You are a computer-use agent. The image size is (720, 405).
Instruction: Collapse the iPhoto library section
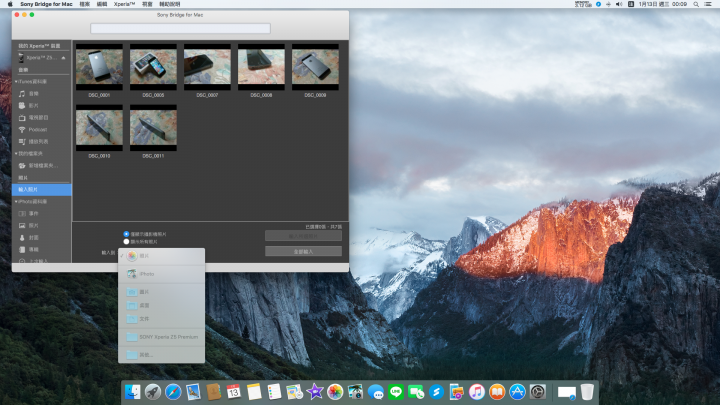pyautogui.click(x=16, y=202)
